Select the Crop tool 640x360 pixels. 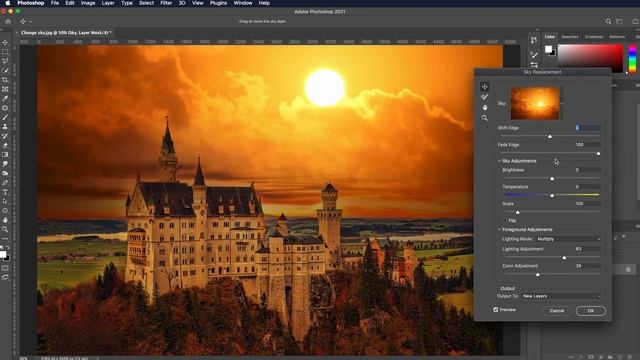coord(5,80)
